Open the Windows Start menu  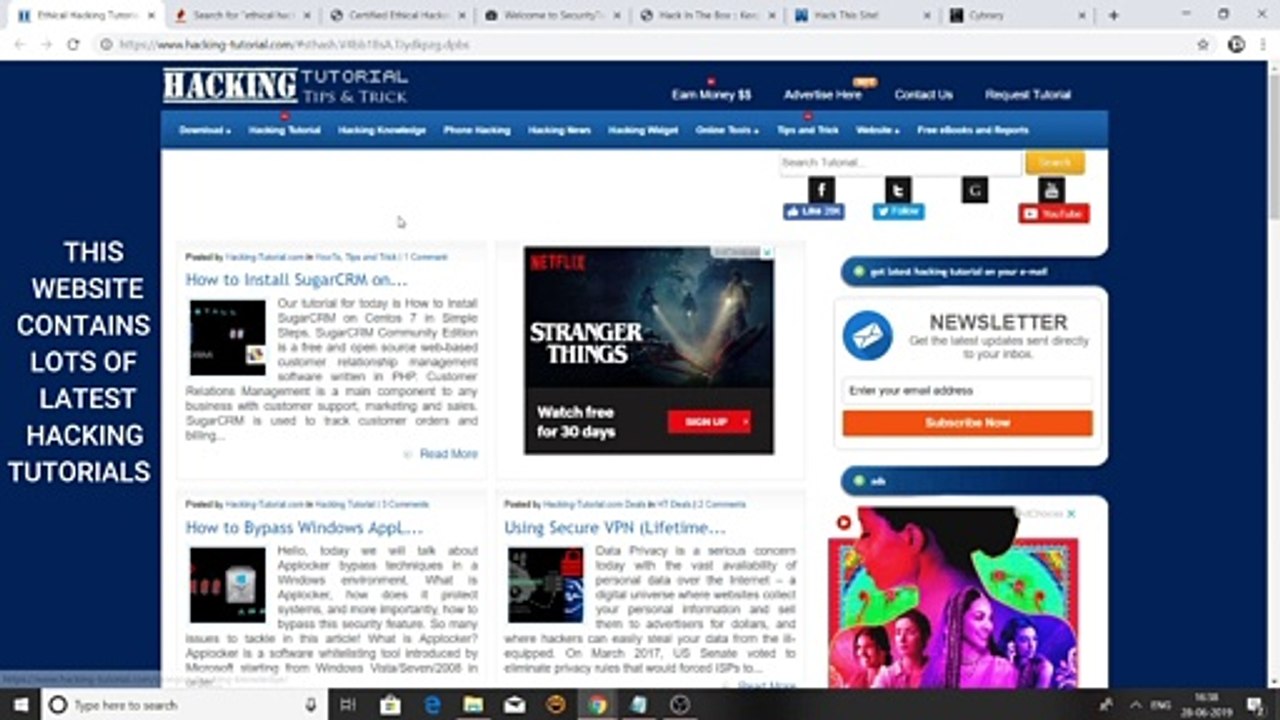pos(20,705)
